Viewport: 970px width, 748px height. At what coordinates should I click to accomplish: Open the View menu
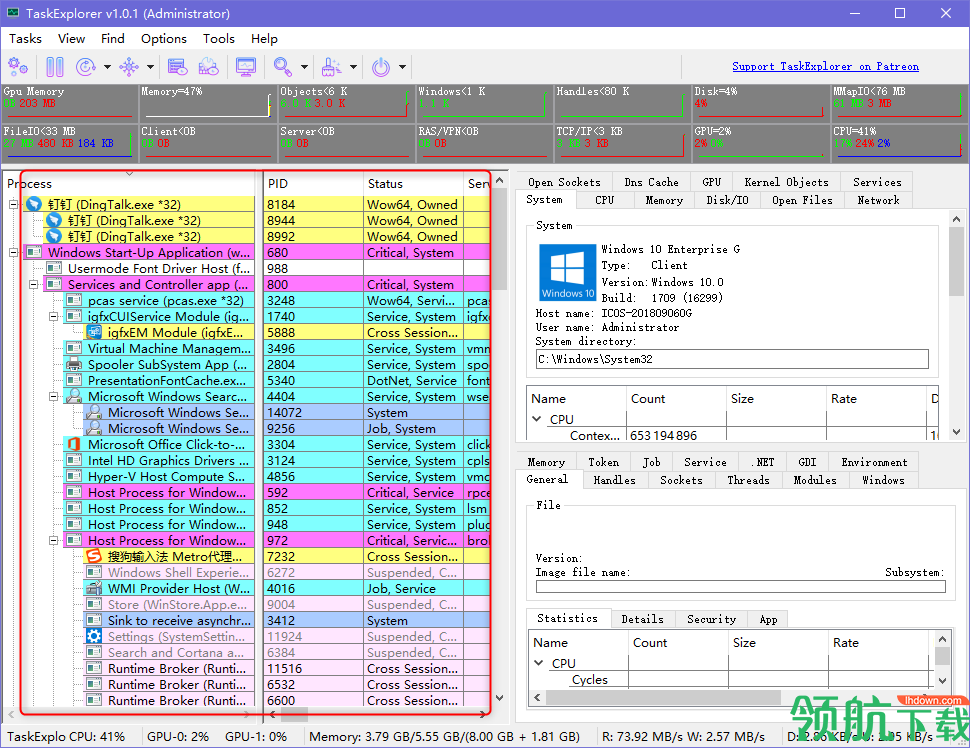(x=71, y=38)
